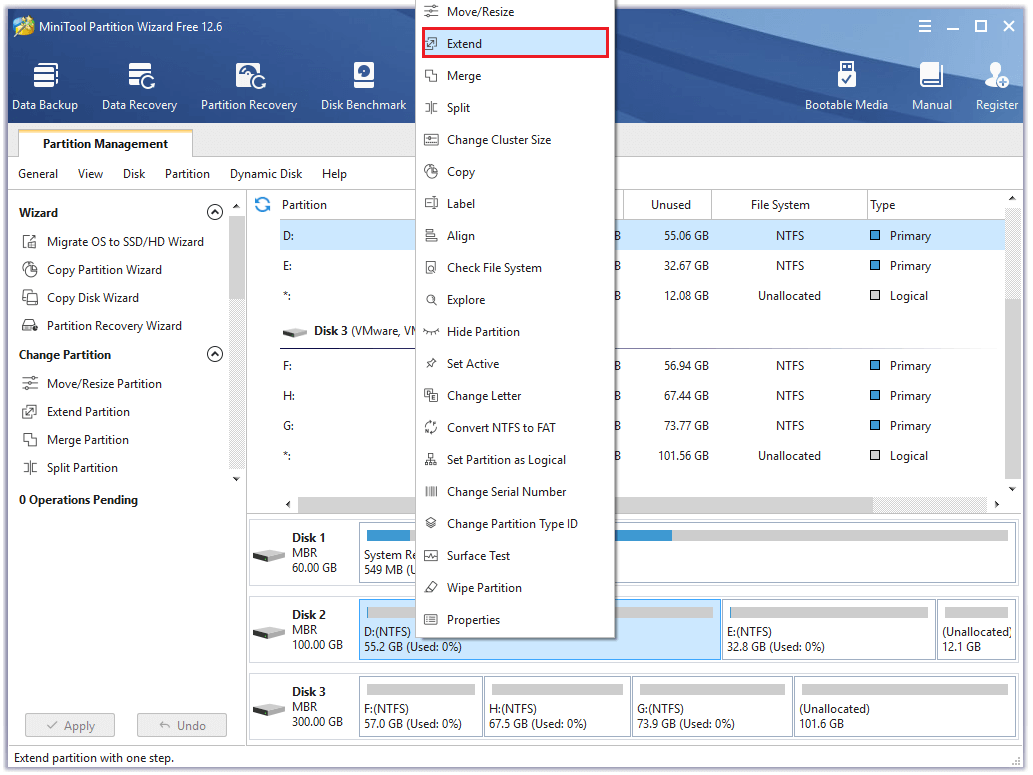This screenshot has height=775, width=1033.
Task: Click Move/Resize Partition in sidebar
Action: click(x=92, y=384)
